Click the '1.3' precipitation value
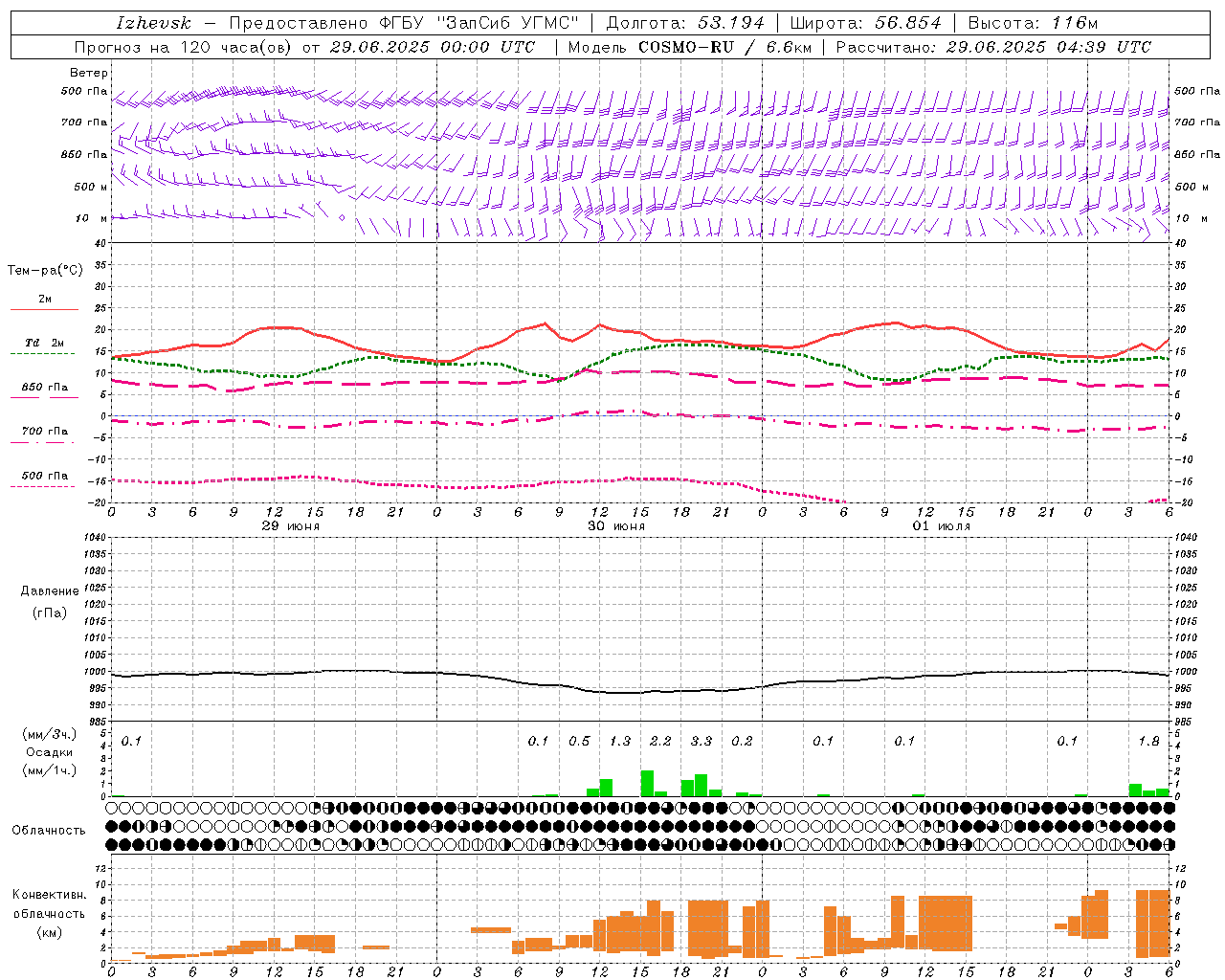Image resolution: width=1225 pixels, height=980 pixels. [x=620, y=742]
